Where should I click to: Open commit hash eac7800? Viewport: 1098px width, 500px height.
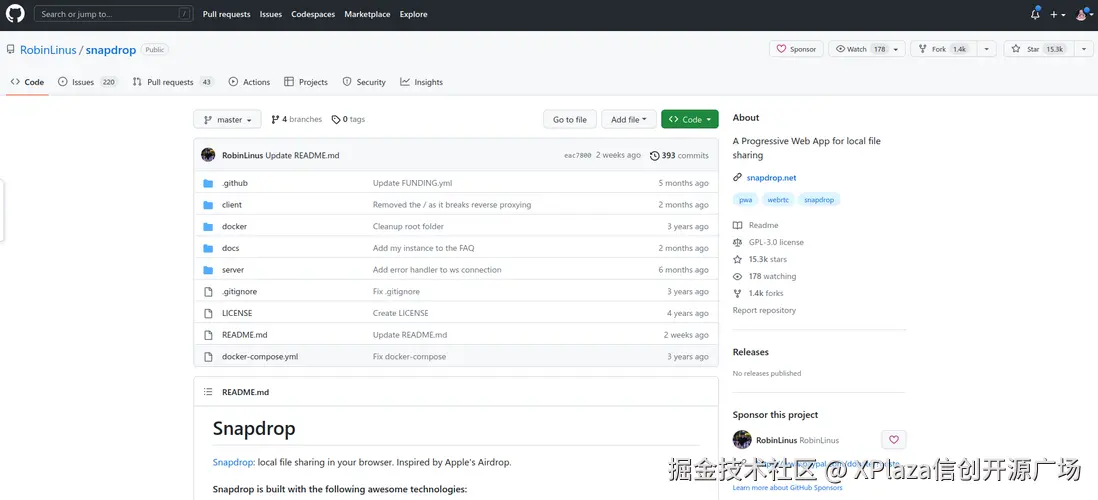coord(578,155)
